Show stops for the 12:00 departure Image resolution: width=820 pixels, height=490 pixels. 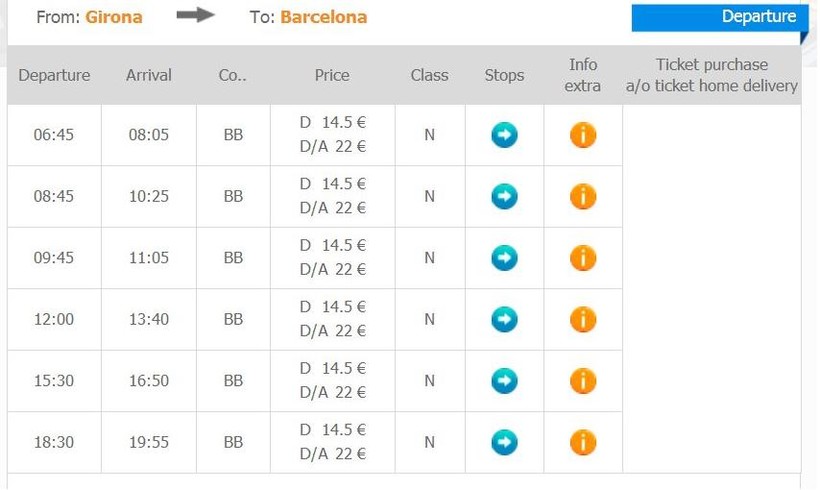tap(505, 319)
